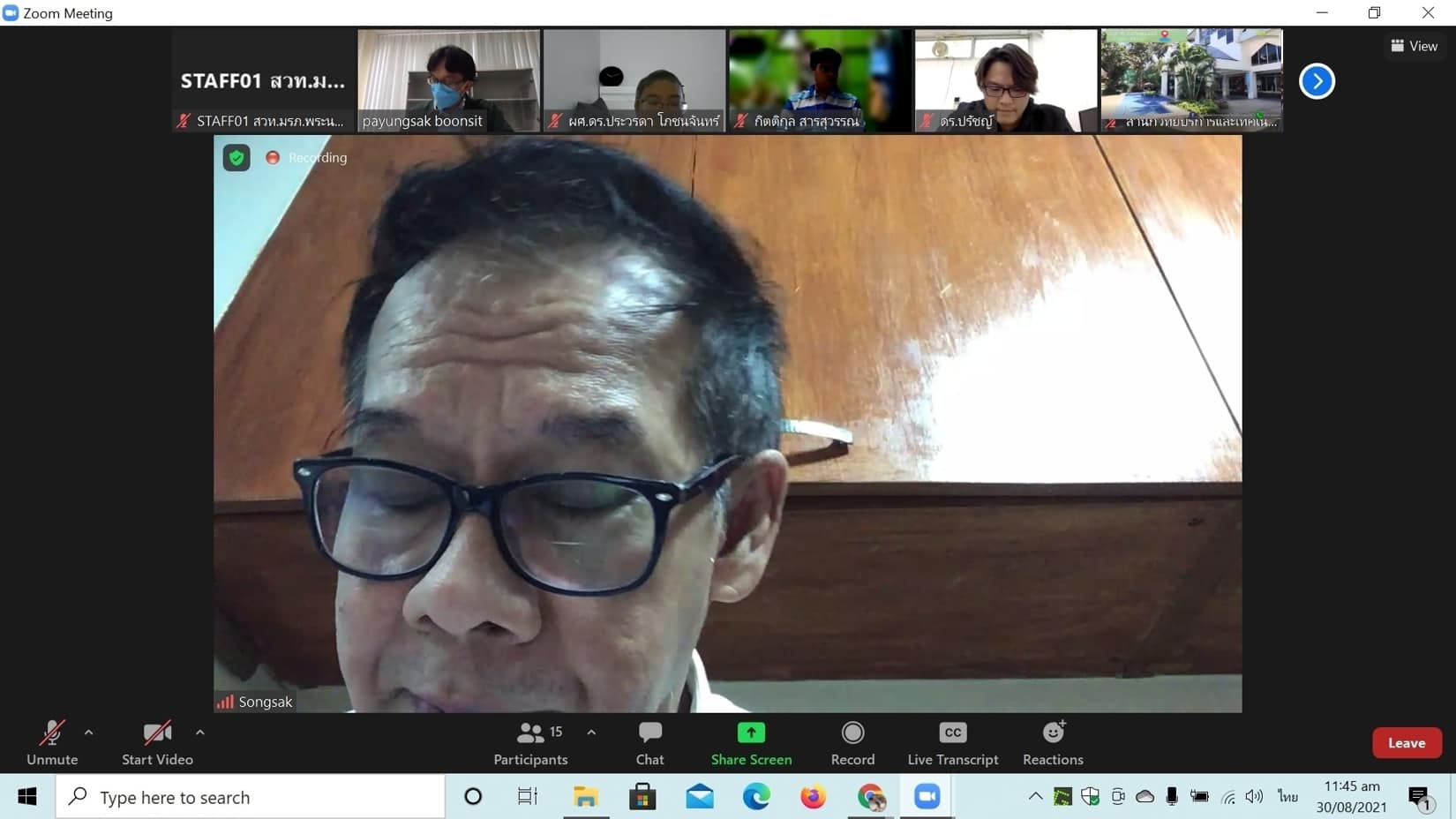The width and height of the screenshot is (1456, 819).
Task: Enable Live Transcript captions
Action: click(952, 742)
